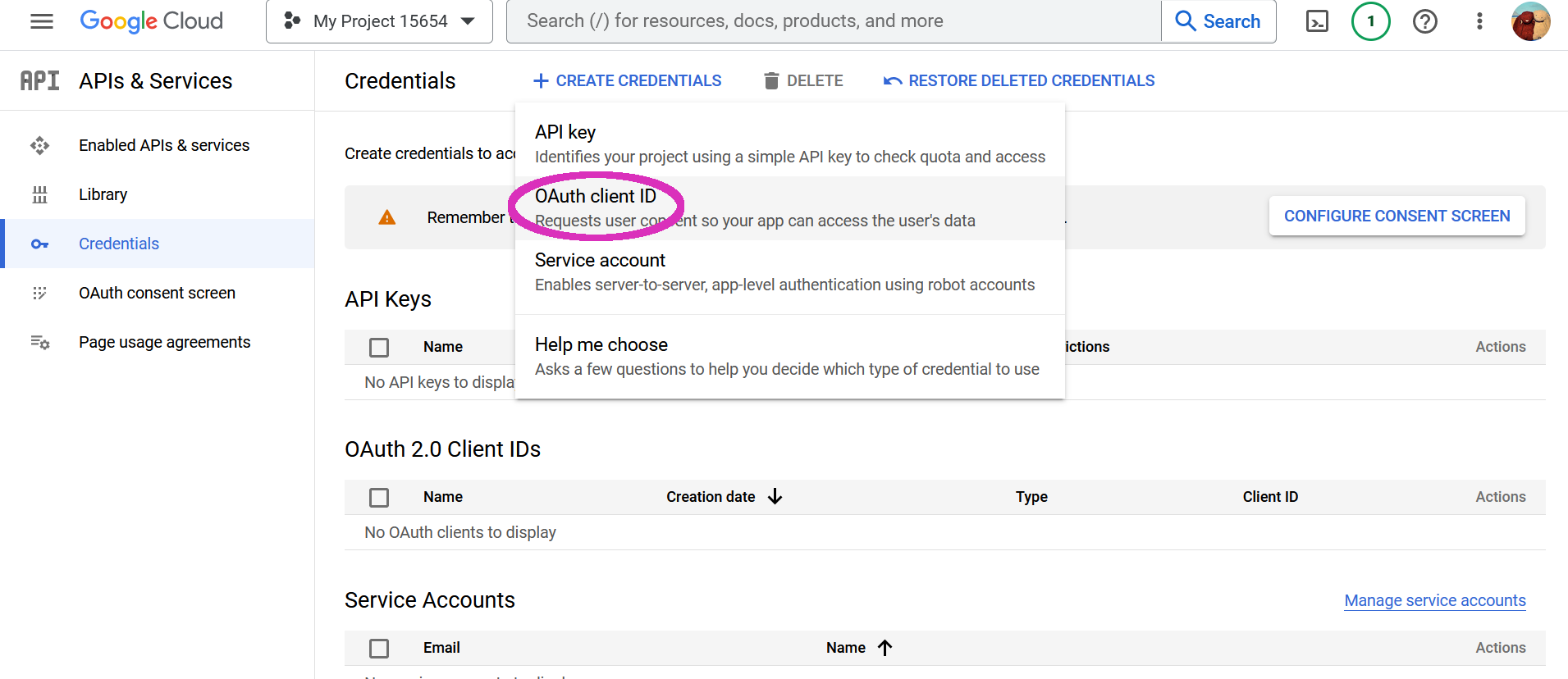This screenshot has height=679, width=1568.
Task: Click the API Keys section heading
Action: [x=388, y=299]
